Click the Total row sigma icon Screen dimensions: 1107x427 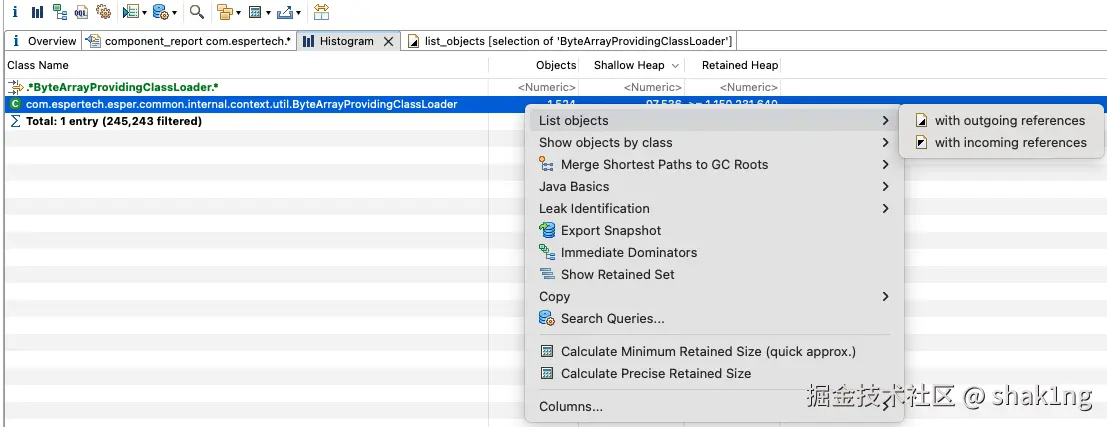pos(15,121)
